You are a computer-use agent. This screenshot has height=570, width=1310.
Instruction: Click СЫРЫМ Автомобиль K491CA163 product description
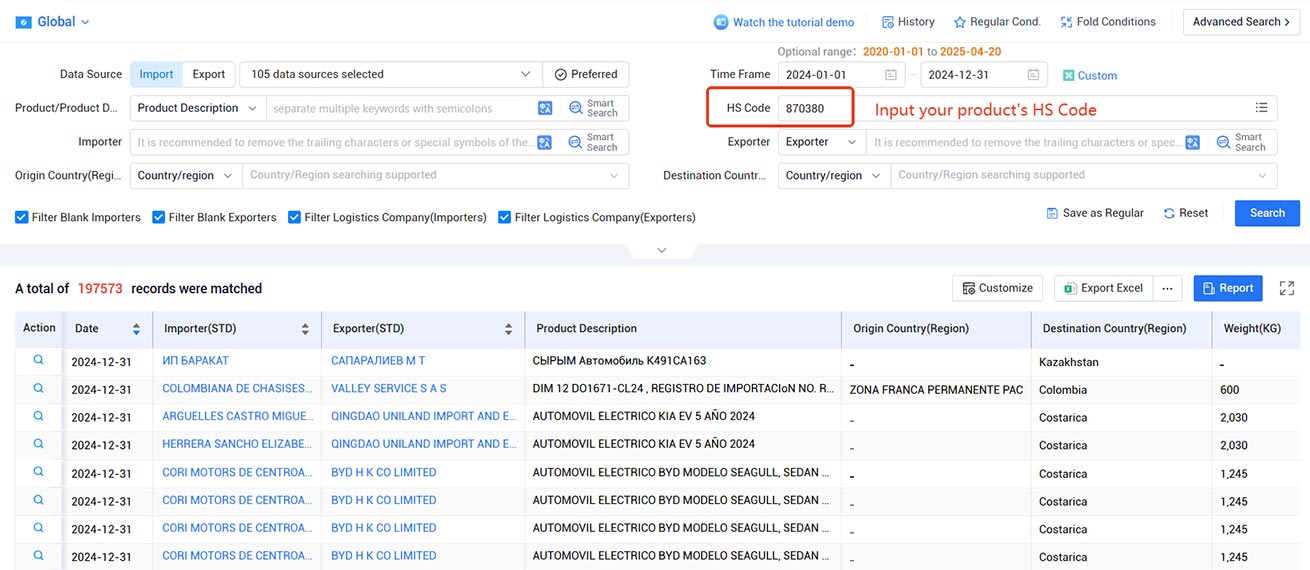click(619, 361)
